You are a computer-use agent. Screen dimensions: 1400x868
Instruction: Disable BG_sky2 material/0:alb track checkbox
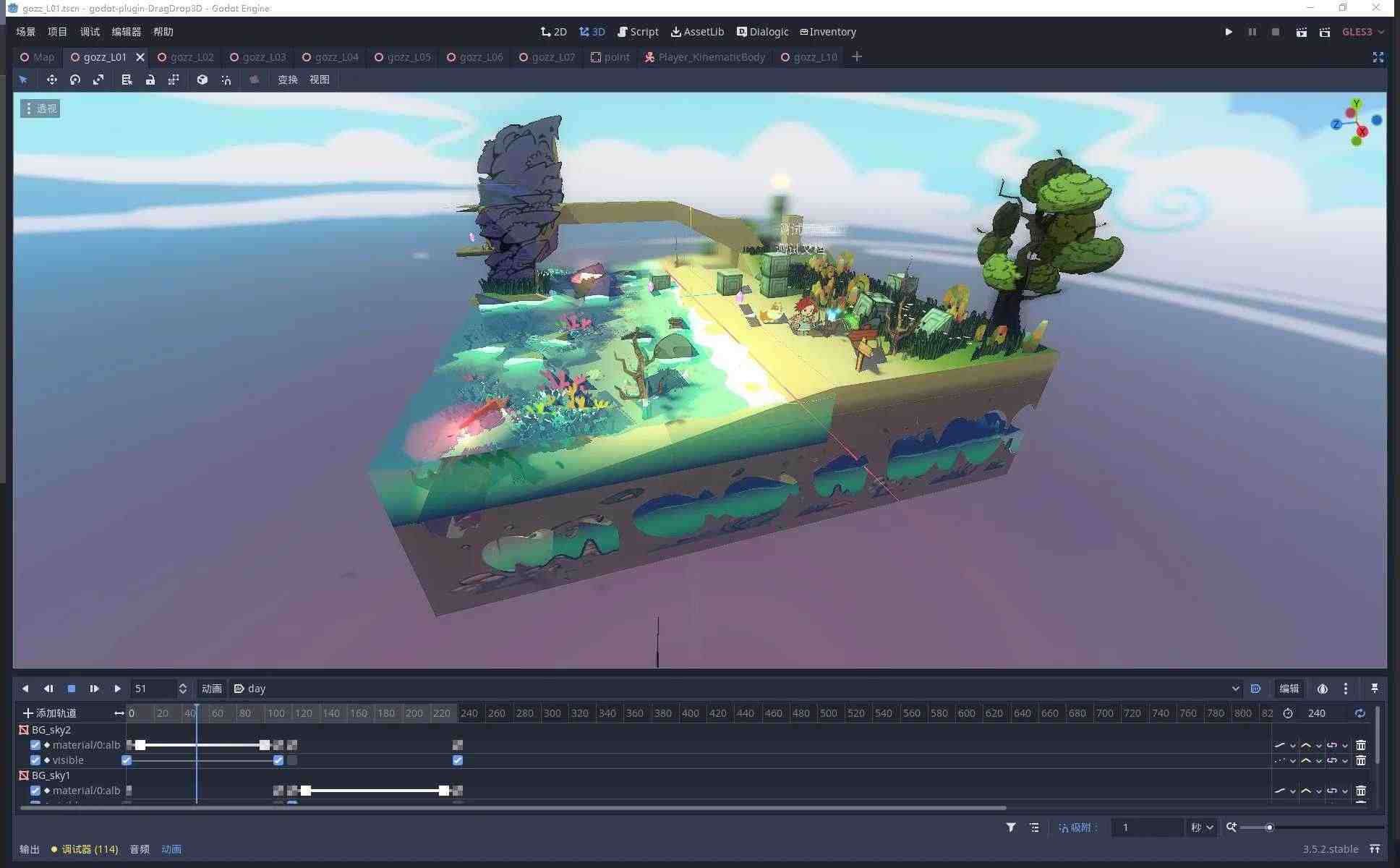(35, 745)
